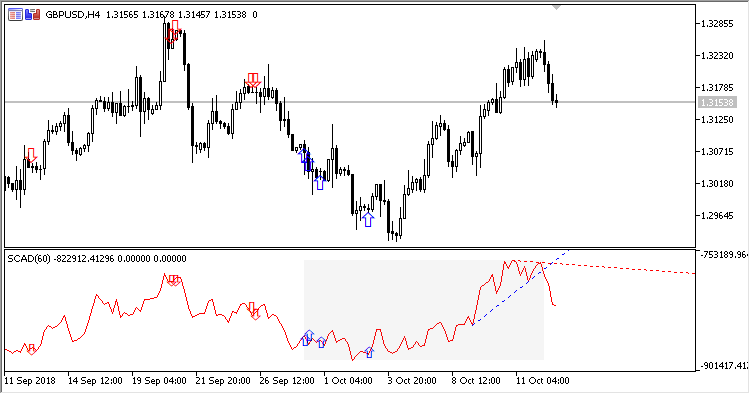
Task: Click the 1.32855 price scale label
Action: pyautogui.click(x=717, y=24)
